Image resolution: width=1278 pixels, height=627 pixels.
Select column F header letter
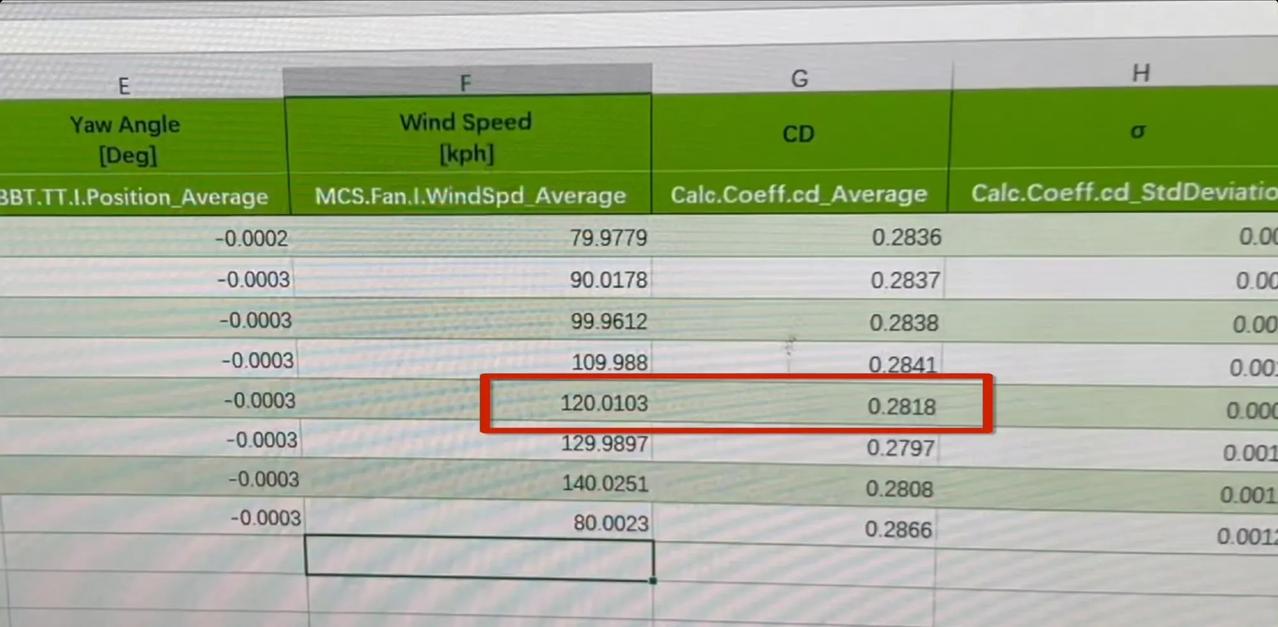pos(466,83)
